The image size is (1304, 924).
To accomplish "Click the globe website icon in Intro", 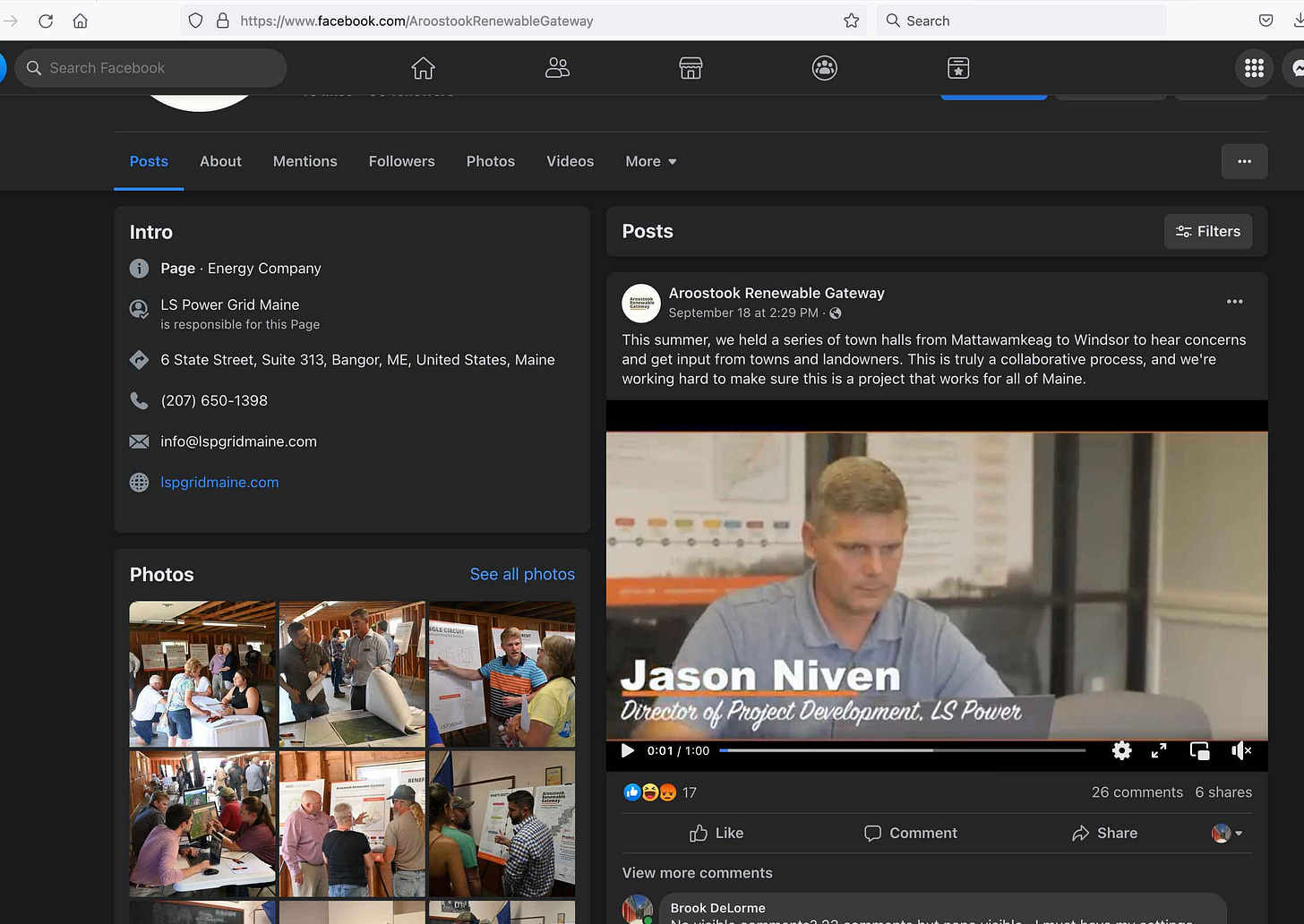I will pos(139,483).
